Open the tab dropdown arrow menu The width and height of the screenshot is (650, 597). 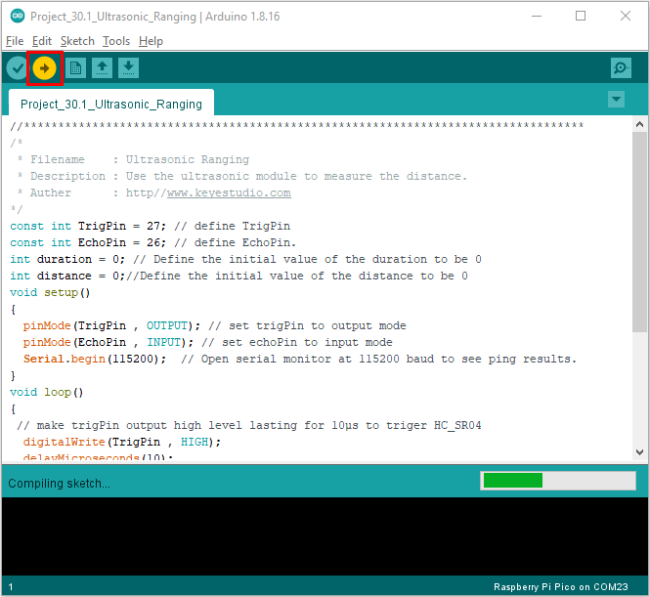pyautogui.click(x=616, y=100)
